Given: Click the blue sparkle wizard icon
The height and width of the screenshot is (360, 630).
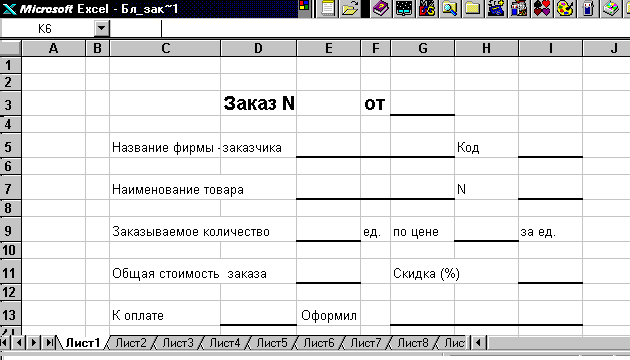Looking at the screenshot, I should (x=496, y=8).
